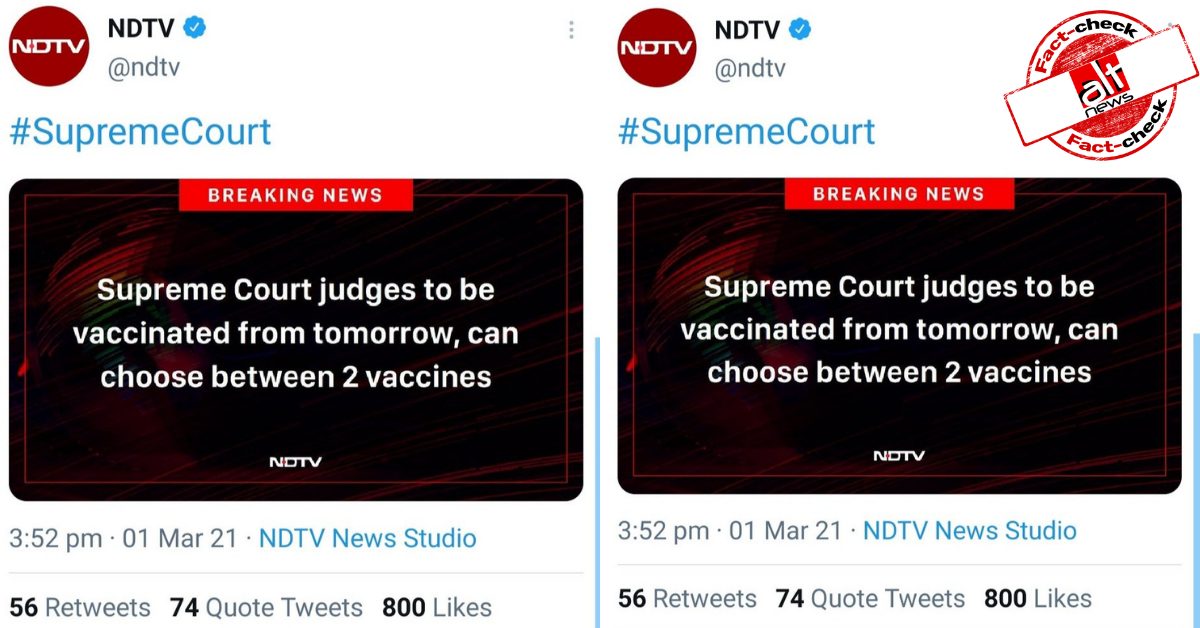Click the right tweet's 3:52 pm timestamp
The width and height of the screenshot is (1200, 628).
(665, 531)
